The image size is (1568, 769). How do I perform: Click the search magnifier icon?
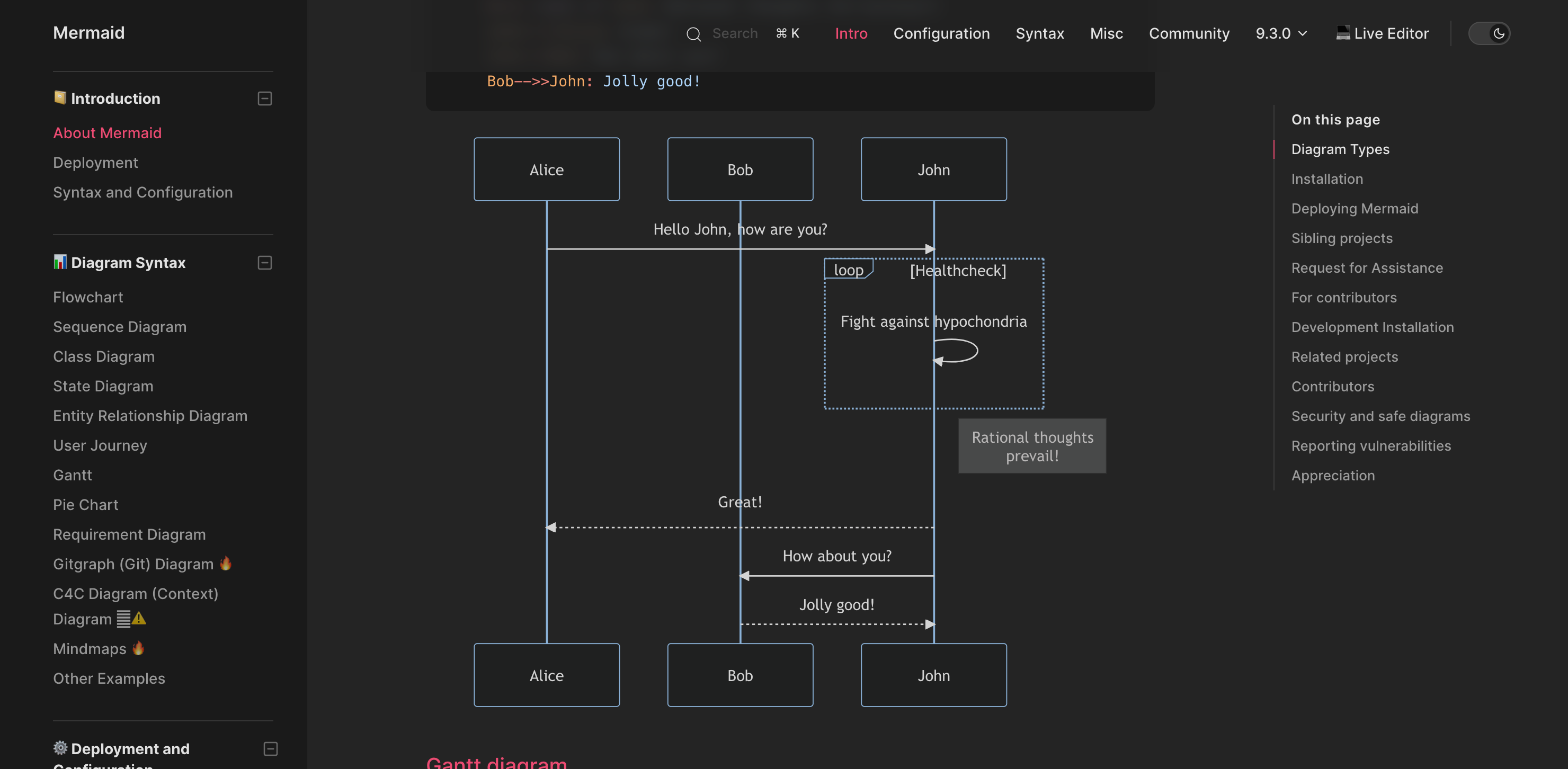pos(693,34)
